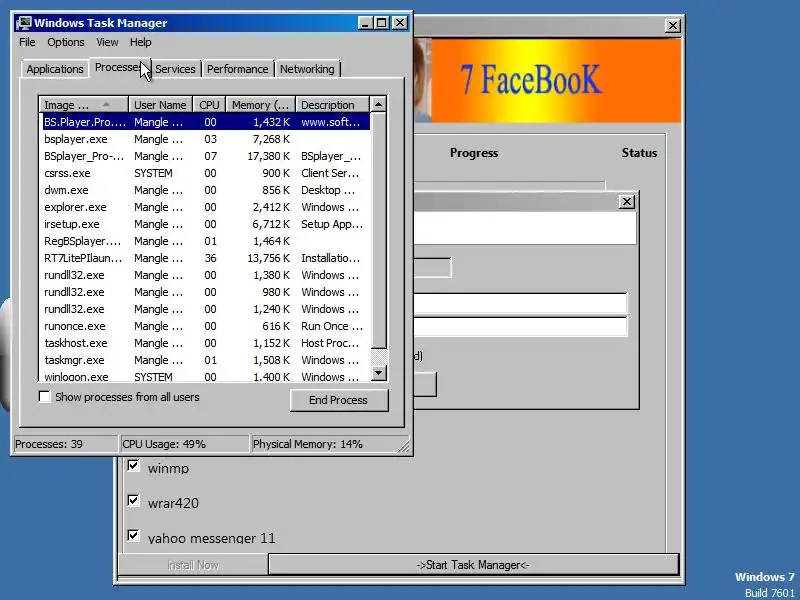Click the Setup App description cell
This screenshot has width=800, height=600.
(x=332, y=224)
